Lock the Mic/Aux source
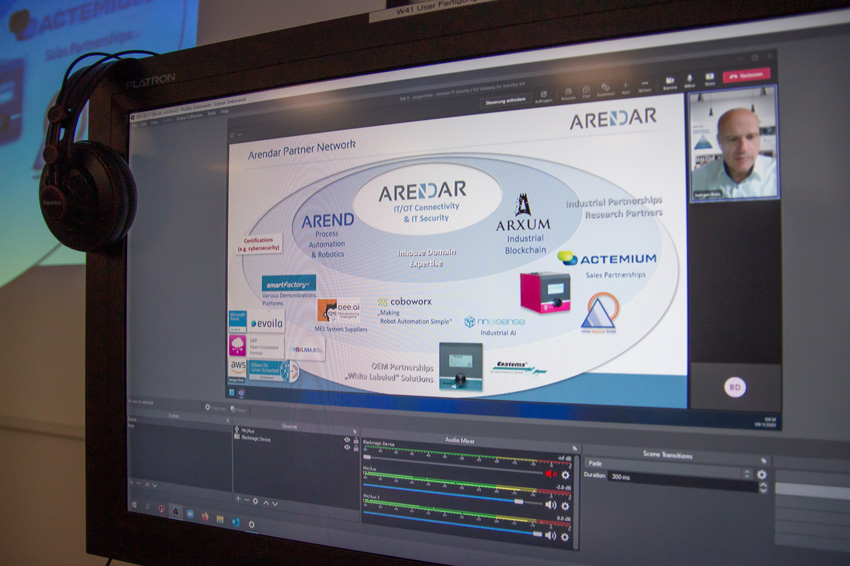 (356, 441)
